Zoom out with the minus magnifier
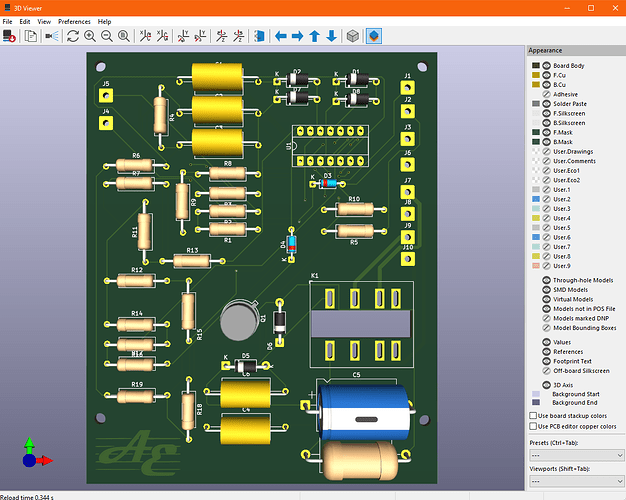 [x=107, y=36]
